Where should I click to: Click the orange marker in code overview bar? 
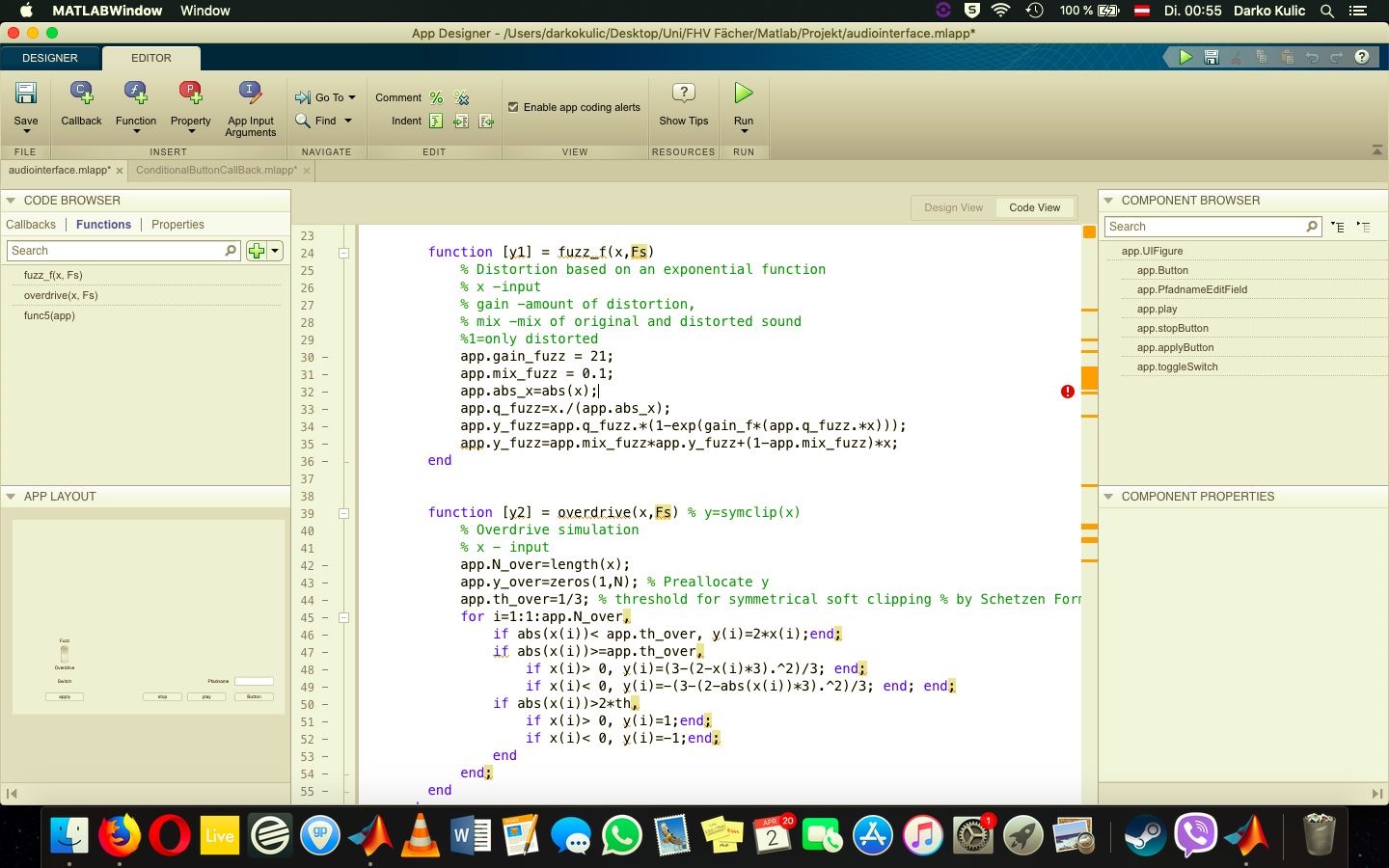pyautogui.click(x=1089, y=378)
